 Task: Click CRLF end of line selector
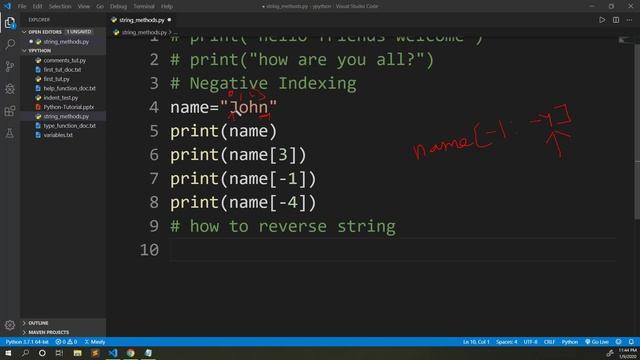pyautogui.click(x=549, y=342)
